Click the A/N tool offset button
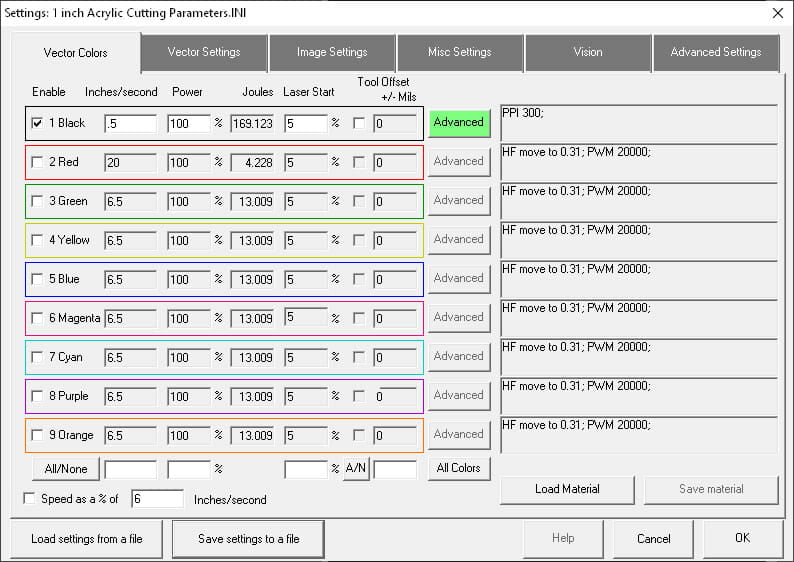This screenshot has width=794, height=562. pos(356,468)
